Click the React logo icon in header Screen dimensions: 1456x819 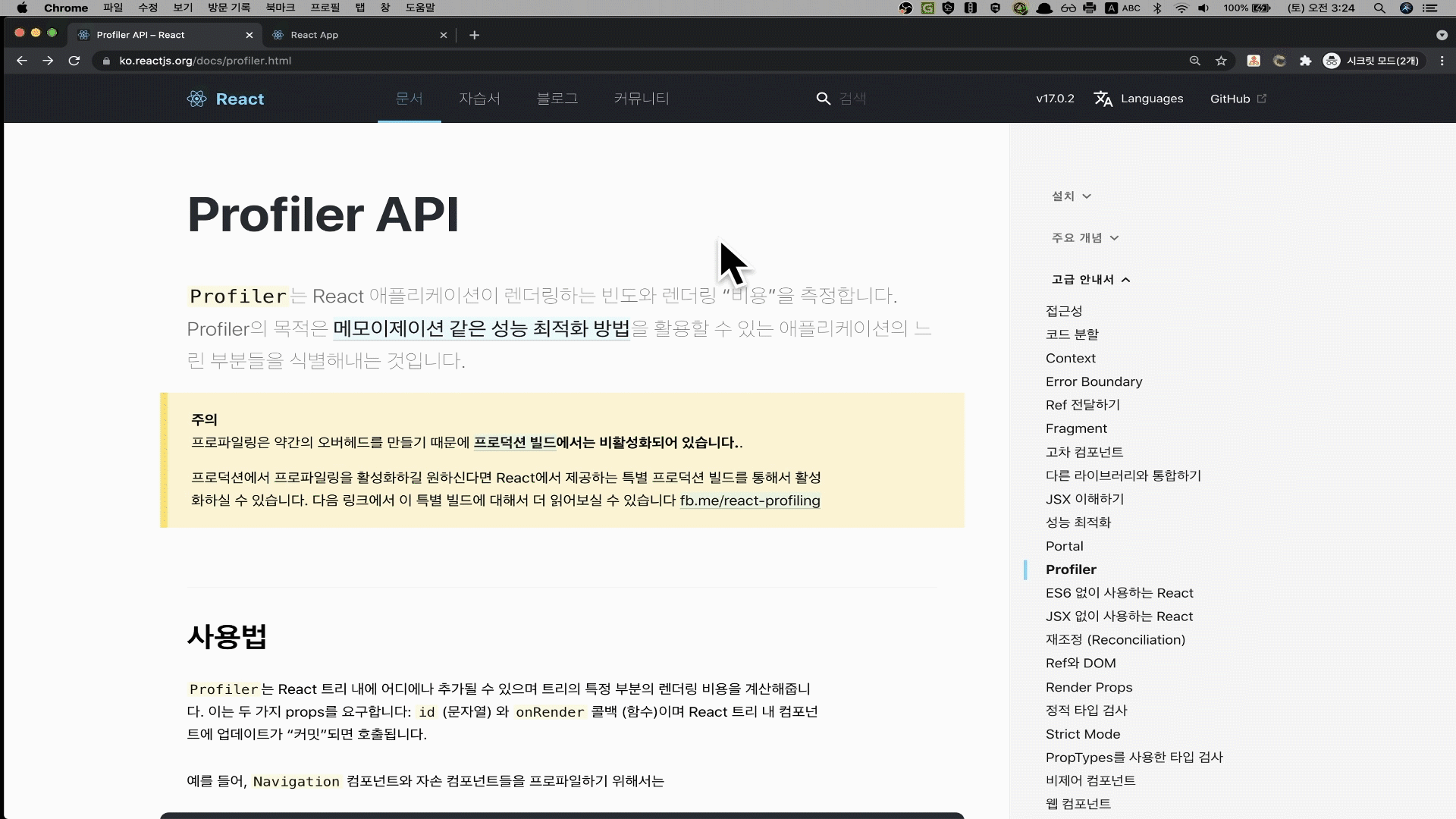click(196, 99)
